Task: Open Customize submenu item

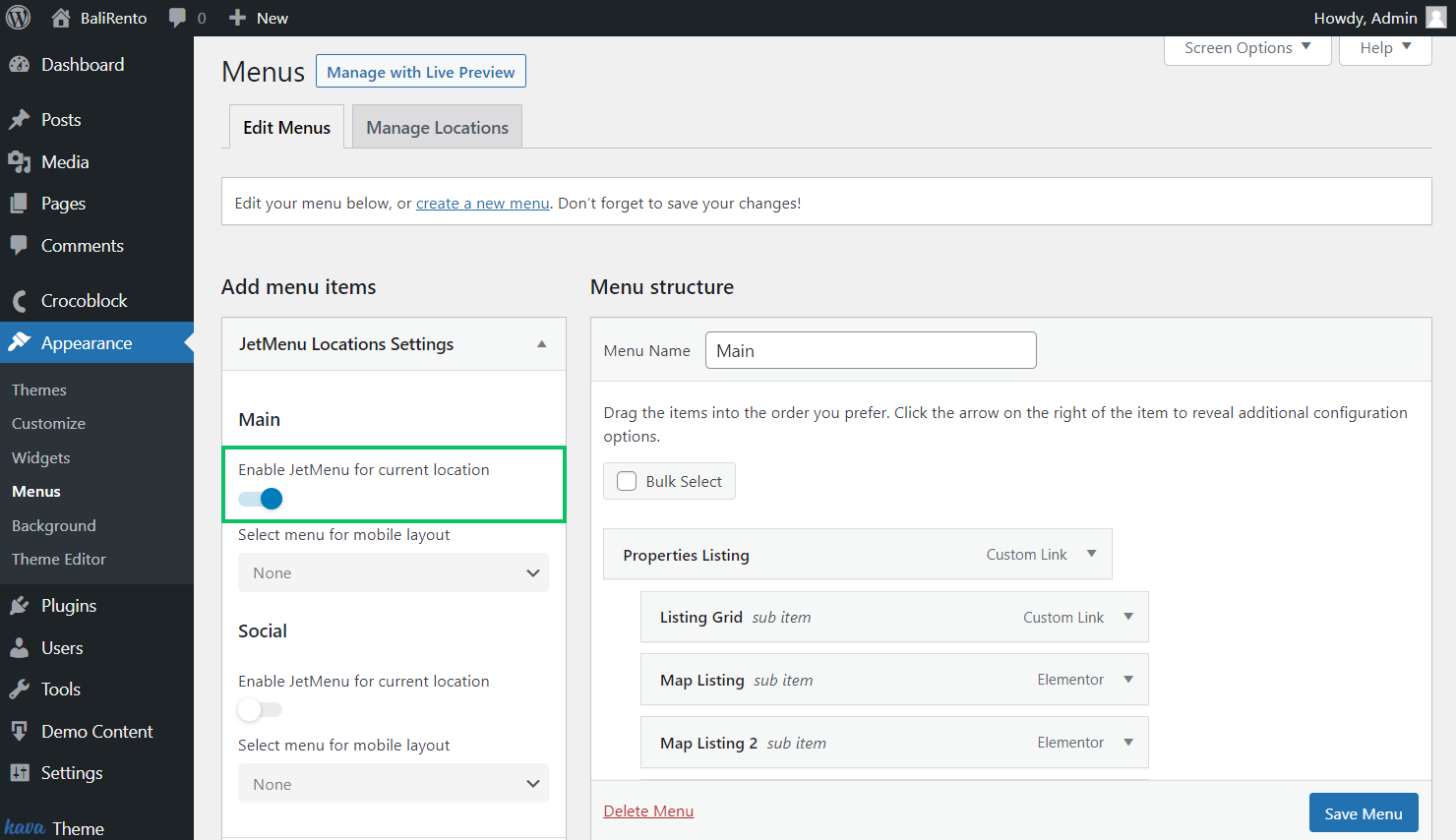Action: [x=48, y=423]
